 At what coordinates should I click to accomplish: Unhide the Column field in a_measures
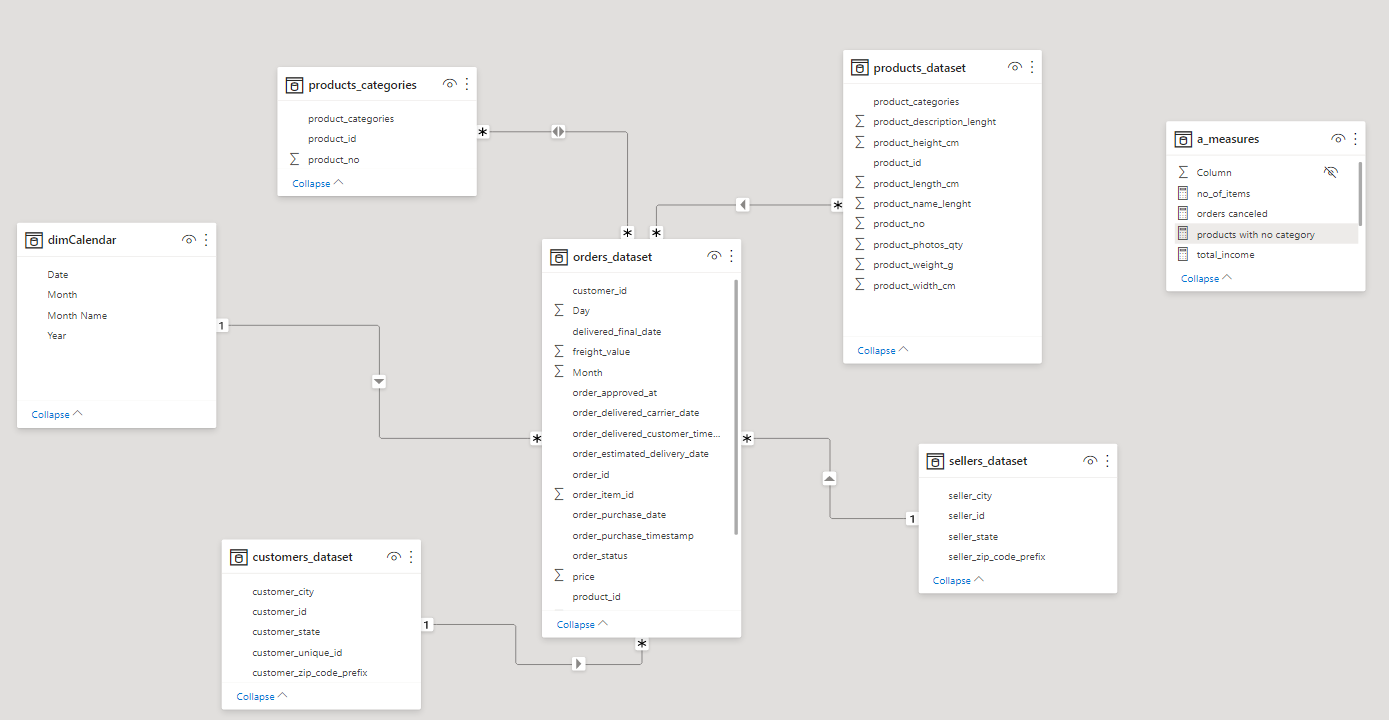point(1330,172)
